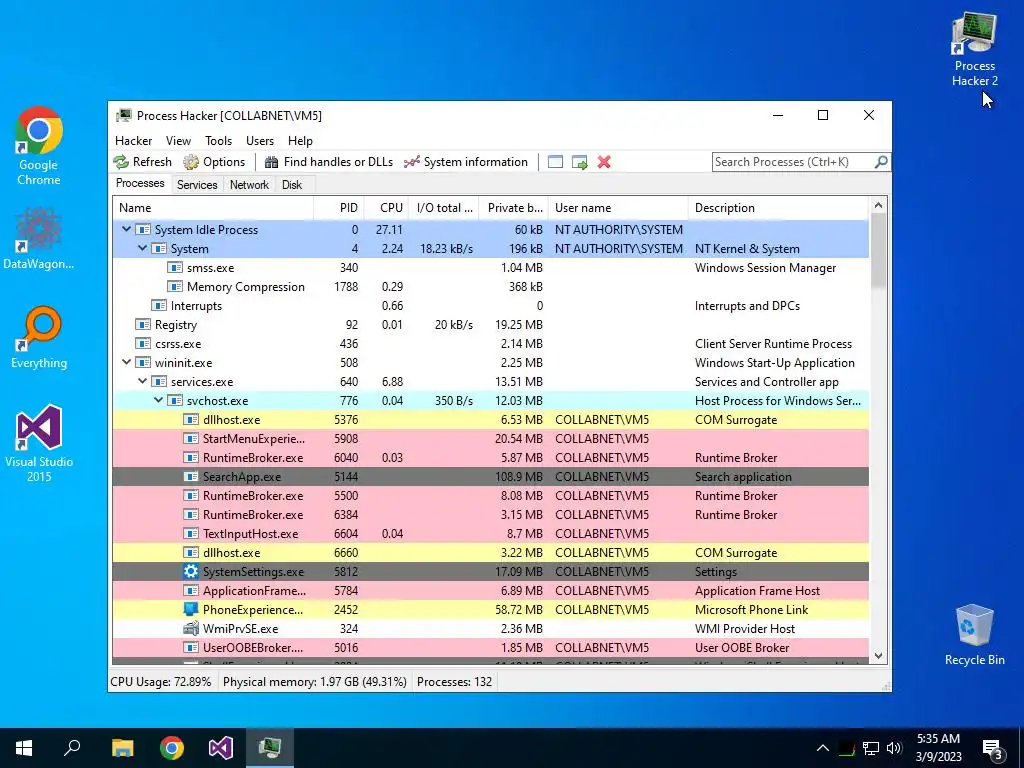Click the Process Hacker taskbar button

click(270, 748)
